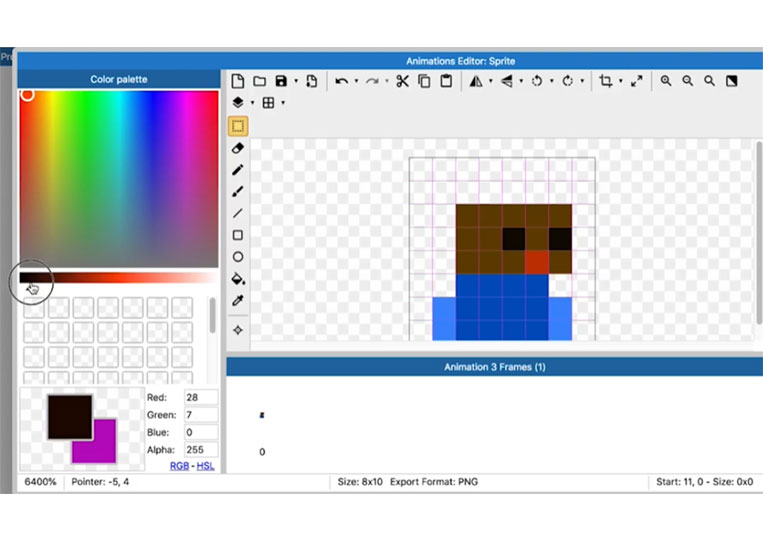Open a file with the folder icon
Screen dimensions: 763x541
click(x=259, y=81)
